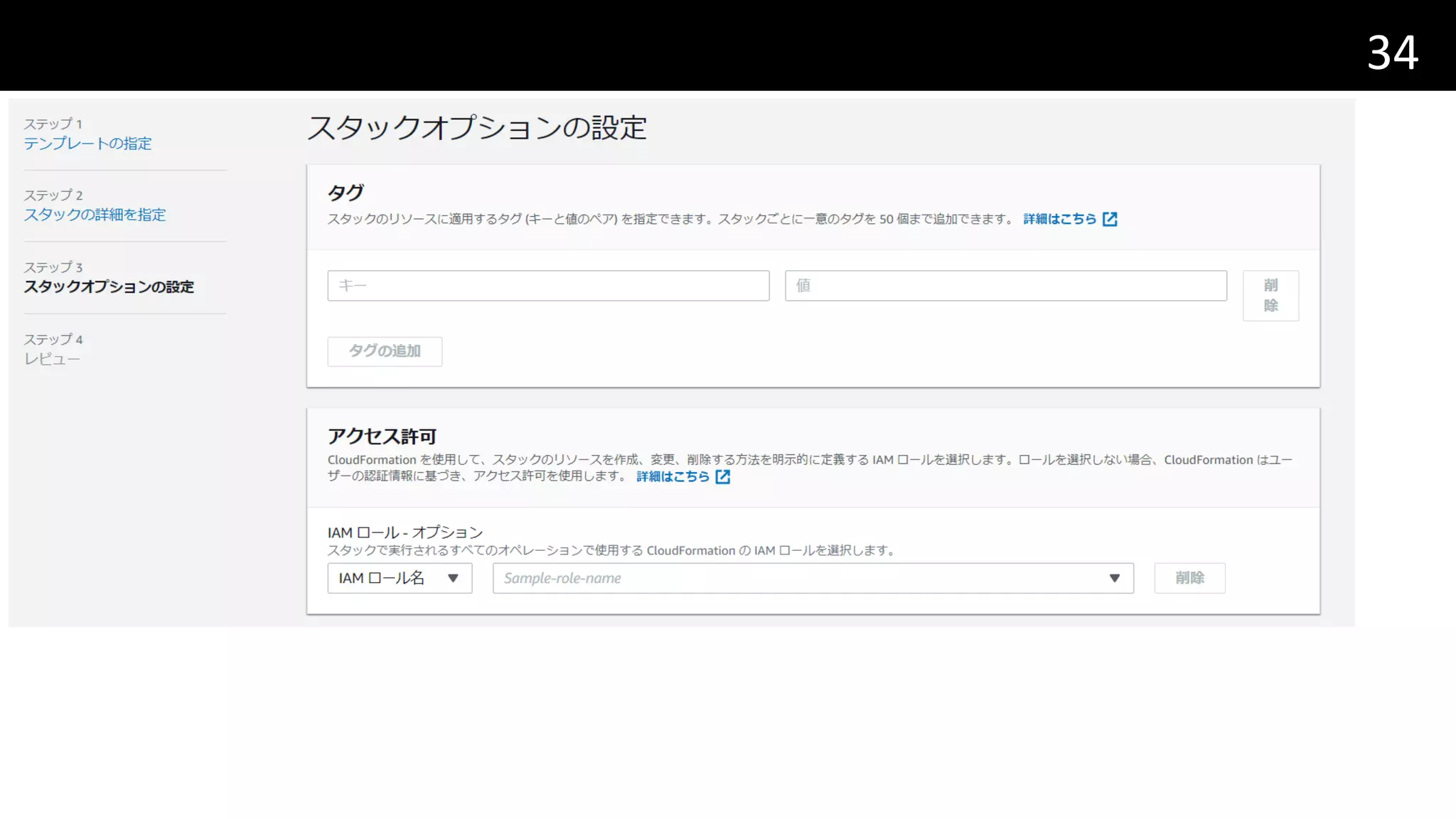Image resolution: width=1456 pixels, height=819 pixels.
Task: Click 詳細はこちら link in アクセス許可 description
Action: tap(673, 476)
